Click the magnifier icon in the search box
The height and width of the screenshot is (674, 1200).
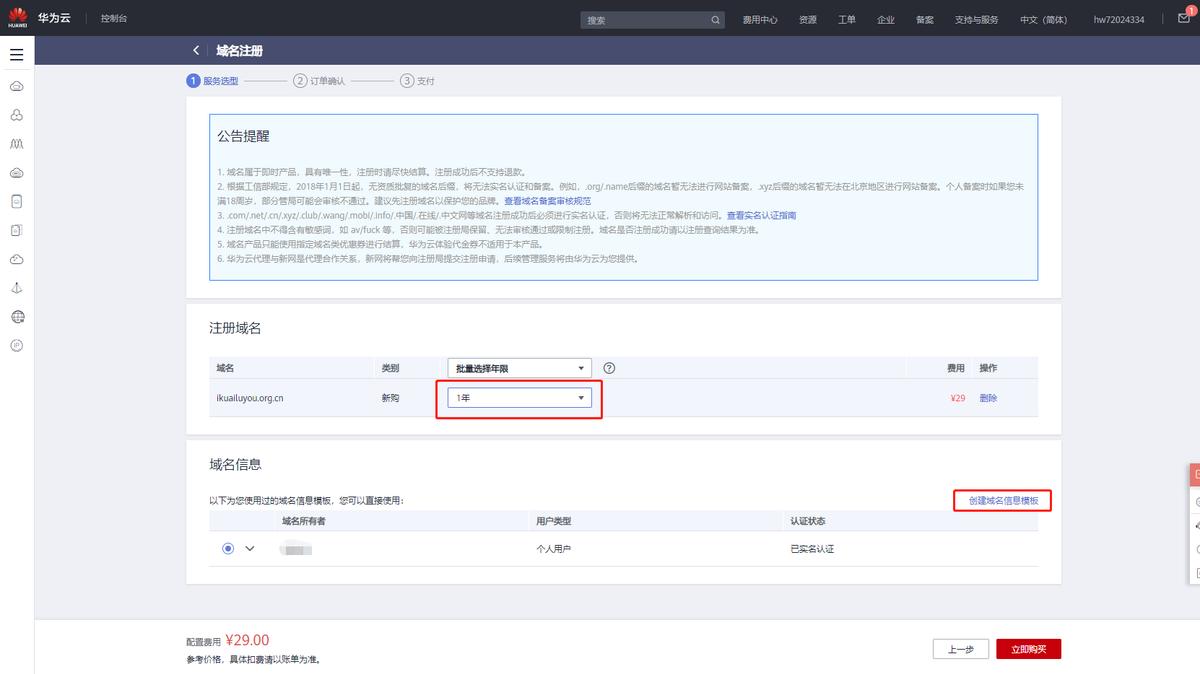(716, 20)
